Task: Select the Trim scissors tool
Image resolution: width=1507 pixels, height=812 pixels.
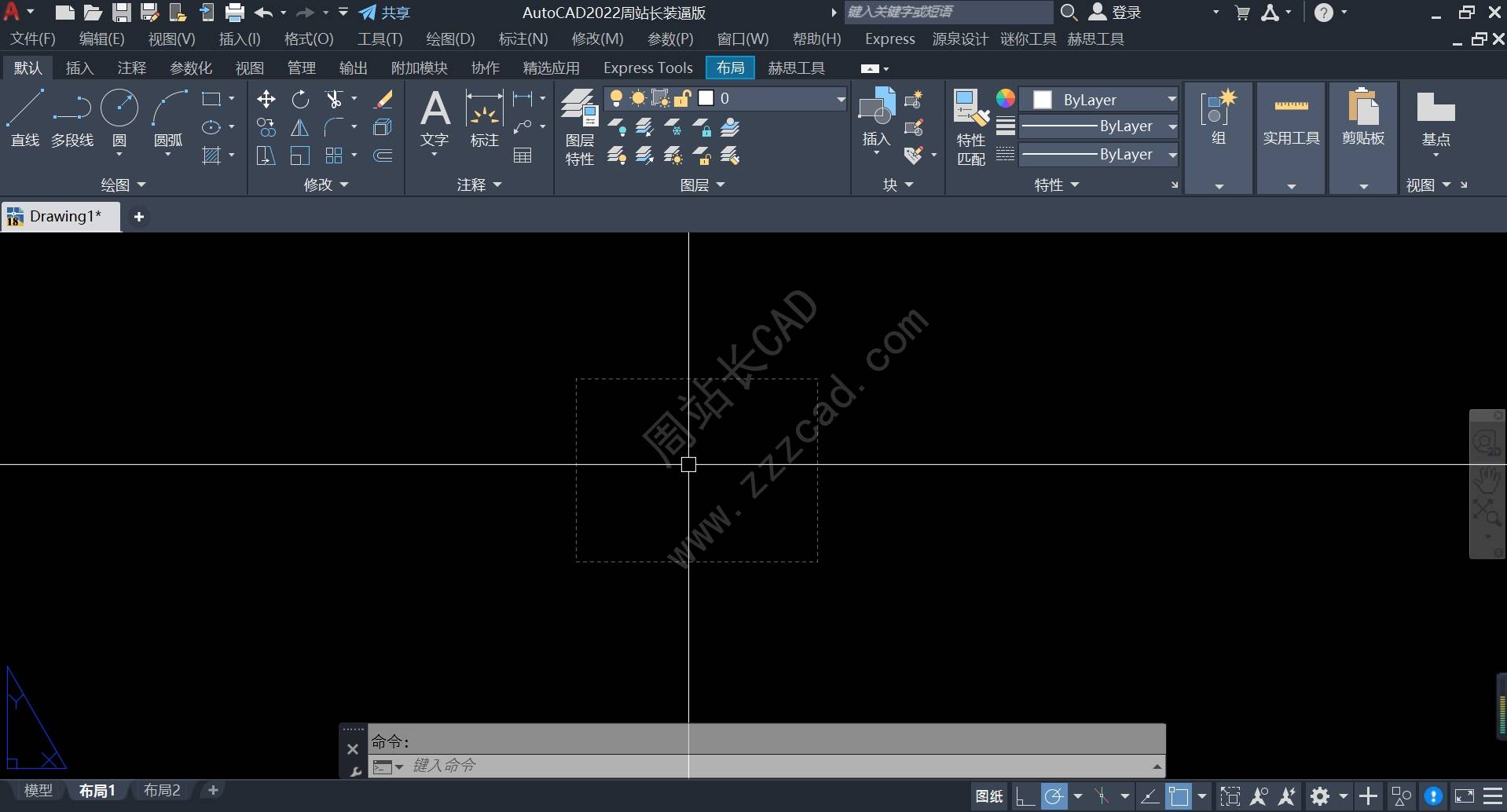Action: click(x=335, y=99)
